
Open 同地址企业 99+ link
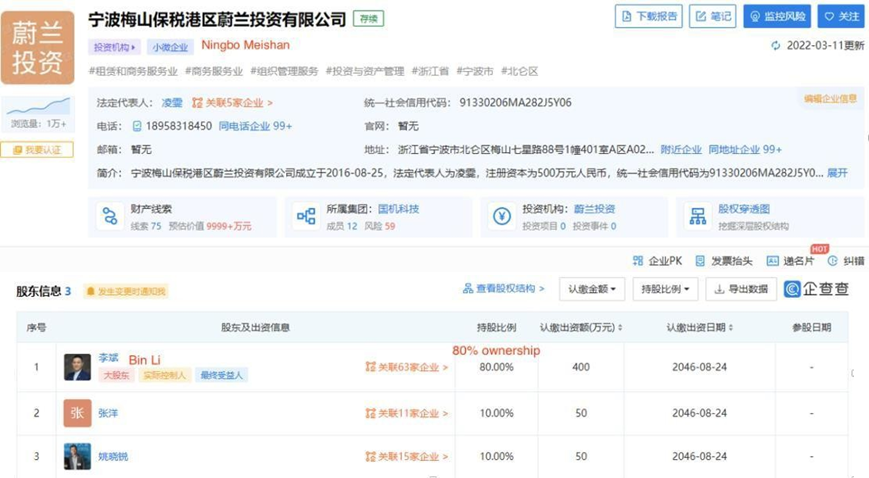[745, 149]
